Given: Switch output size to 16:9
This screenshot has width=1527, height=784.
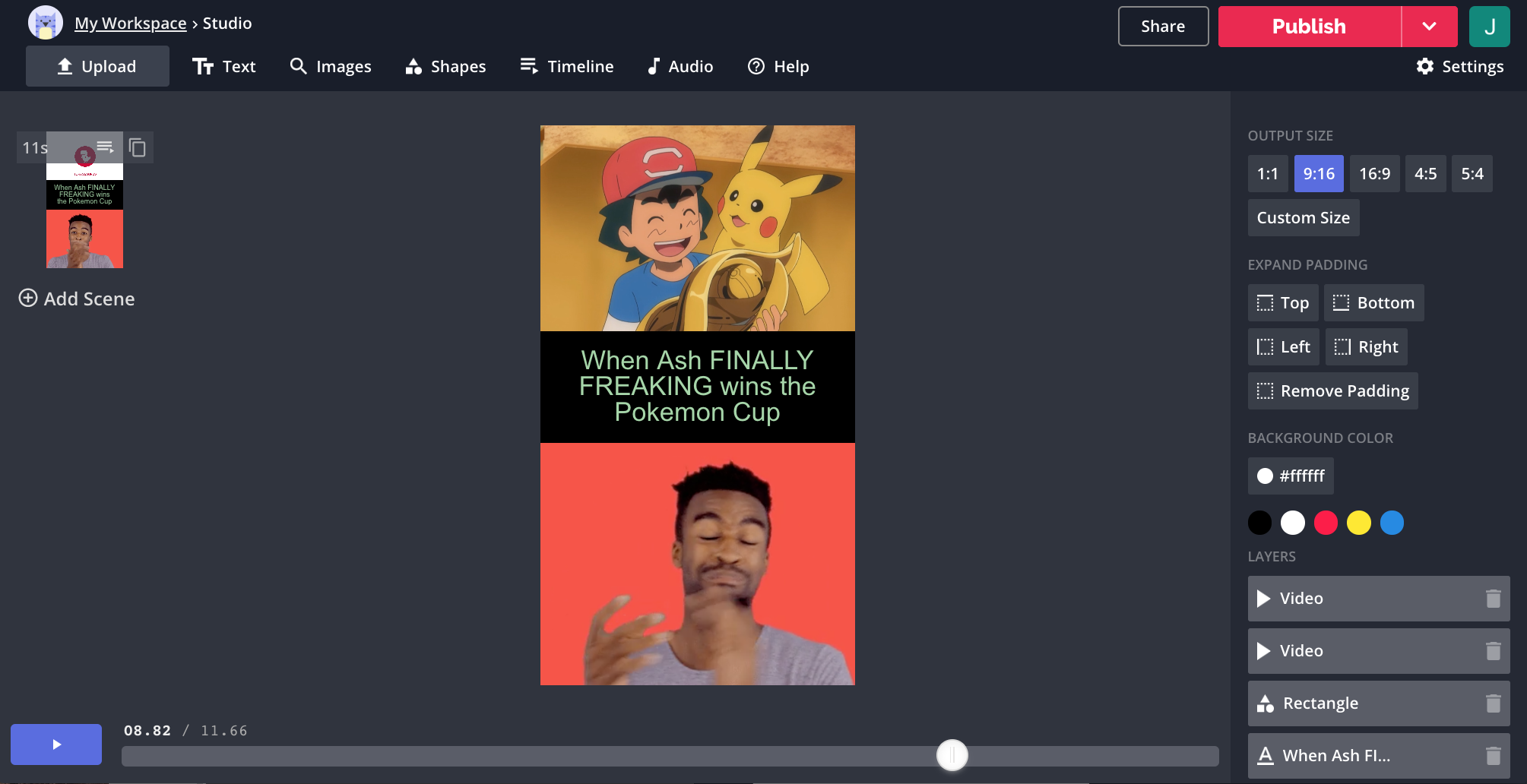Looking at the screenshot, I should [1374, 174].
